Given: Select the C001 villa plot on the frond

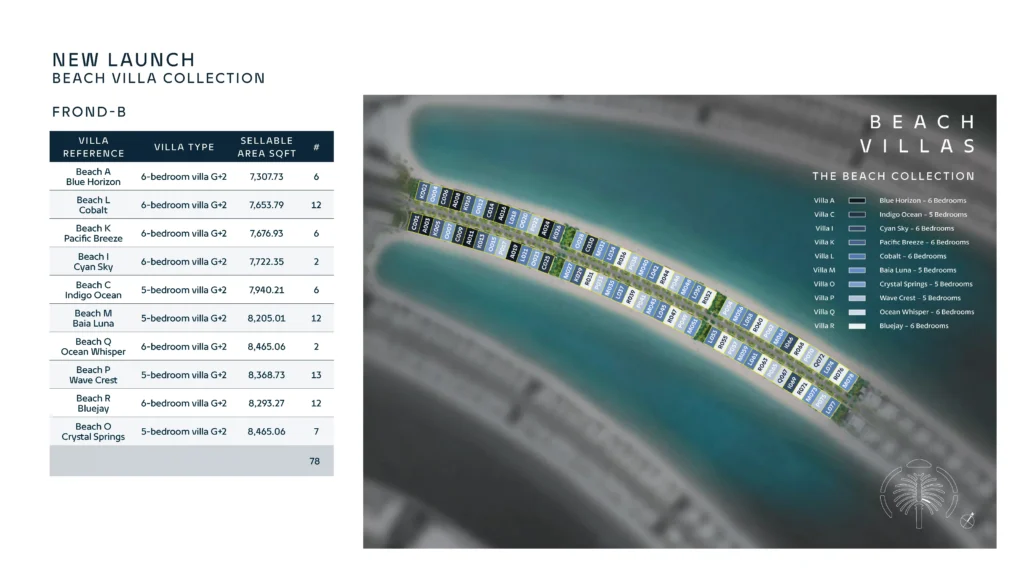Looking at the screenshot, I should click(415, 223).
